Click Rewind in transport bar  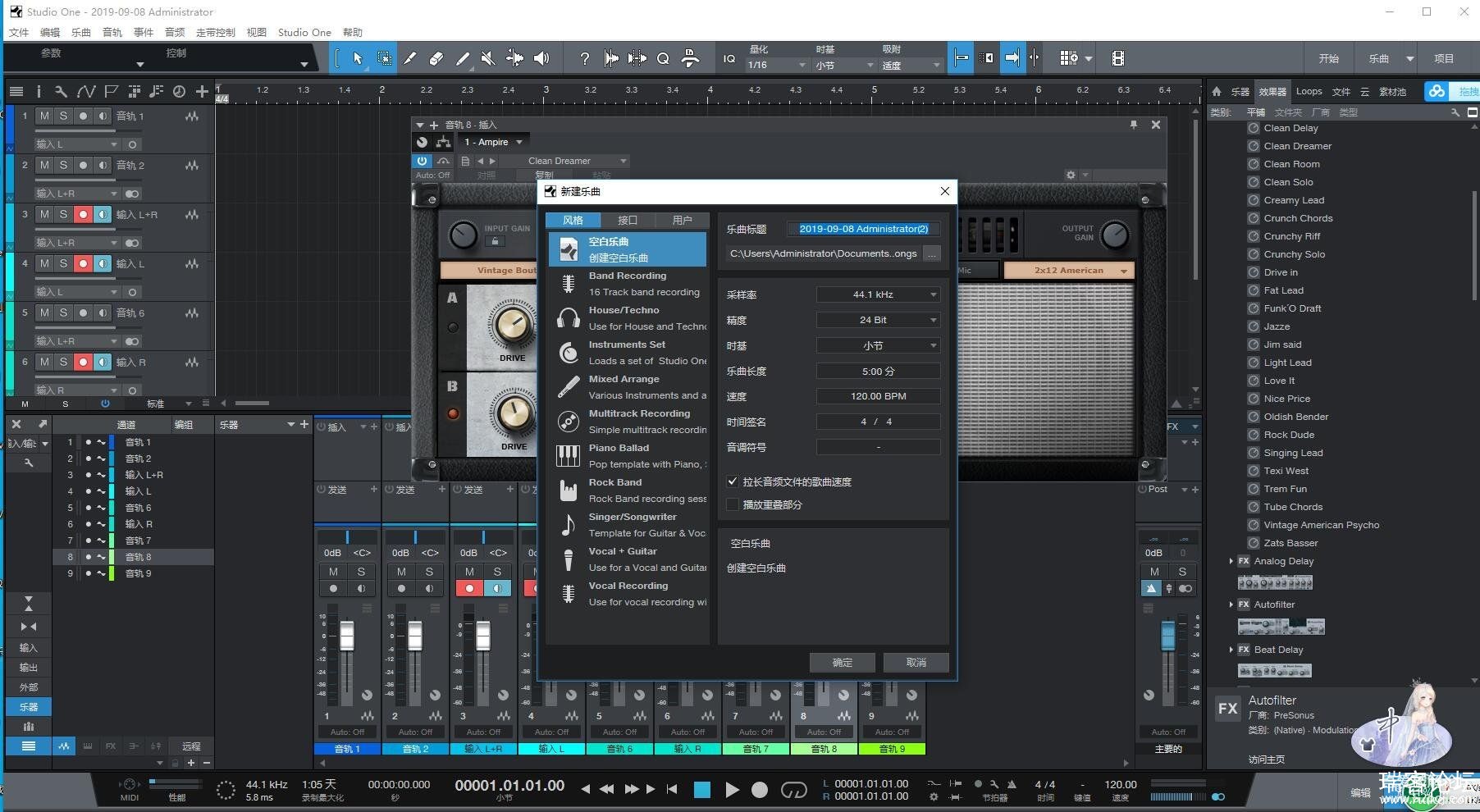(x=607, y=789)
